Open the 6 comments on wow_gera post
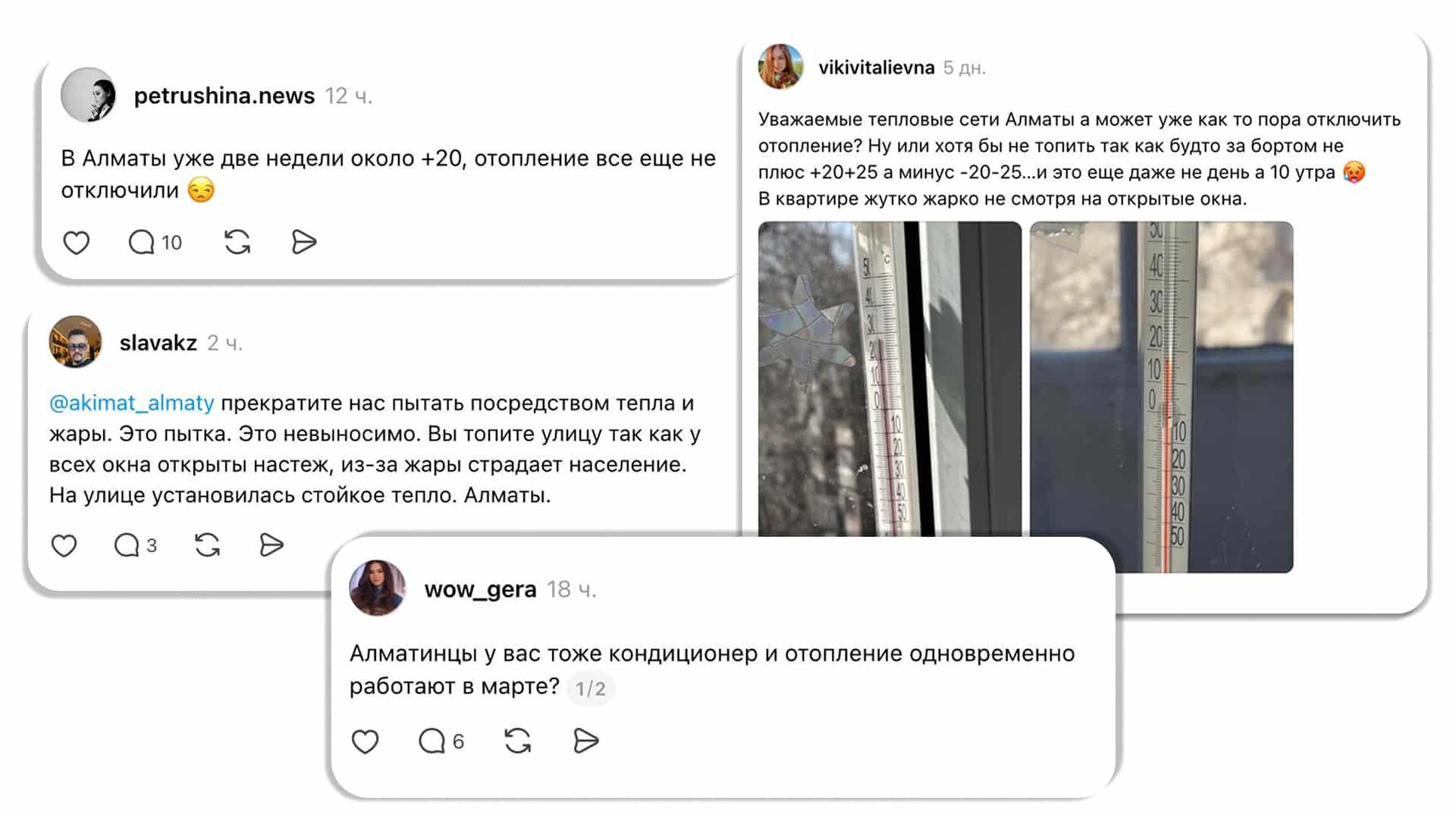1456x819 pixels. click(441, 741)
